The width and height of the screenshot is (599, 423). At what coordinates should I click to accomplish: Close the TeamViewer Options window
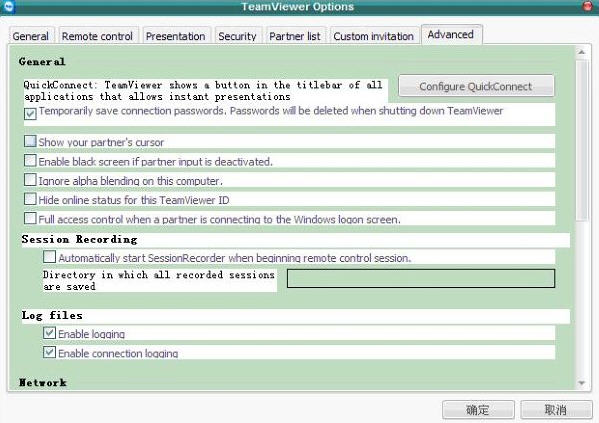coord(588,6)
